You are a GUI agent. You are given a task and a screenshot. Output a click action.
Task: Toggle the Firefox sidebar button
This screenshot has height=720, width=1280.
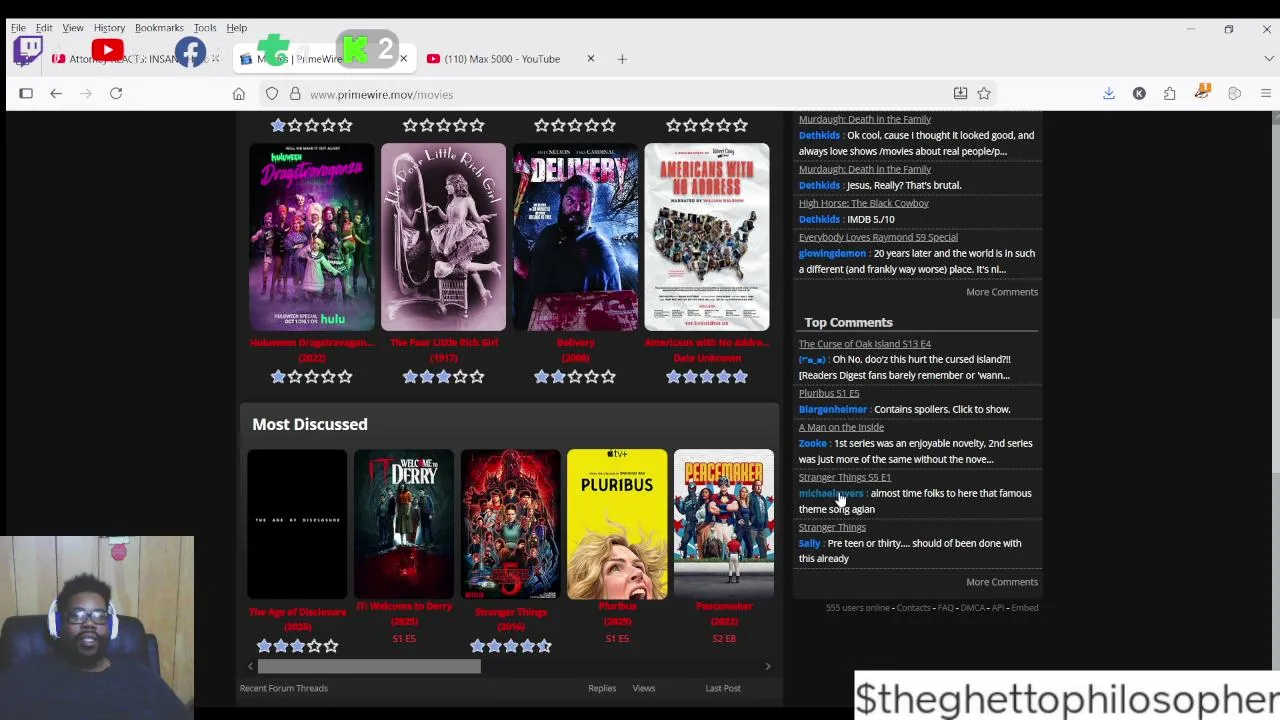pyautogui.click(x=26, y=94)
